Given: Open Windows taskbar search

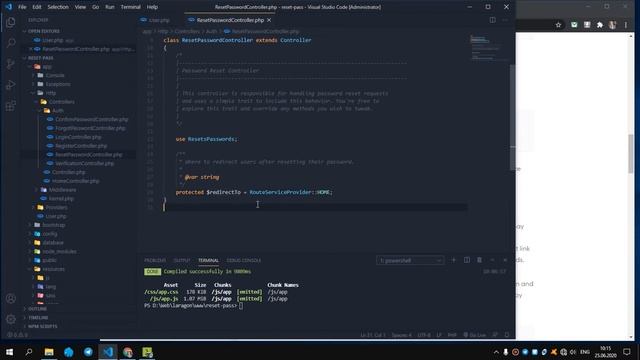Looking at the screenshot, I should [x=29, y=352].
